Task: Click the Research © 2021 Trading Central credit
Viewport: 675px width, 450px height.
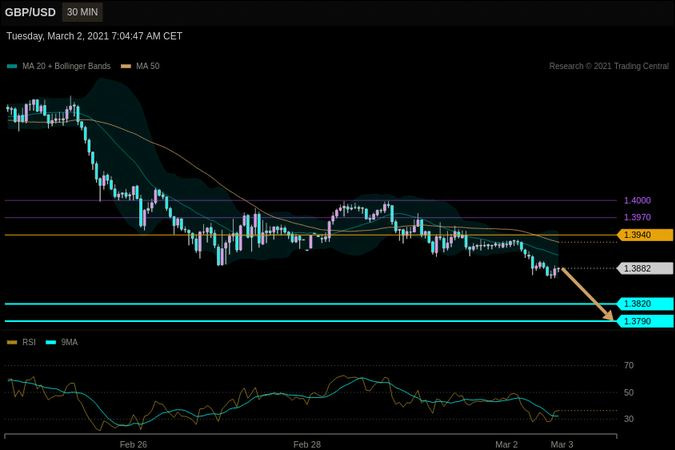Action: point(609,66)
